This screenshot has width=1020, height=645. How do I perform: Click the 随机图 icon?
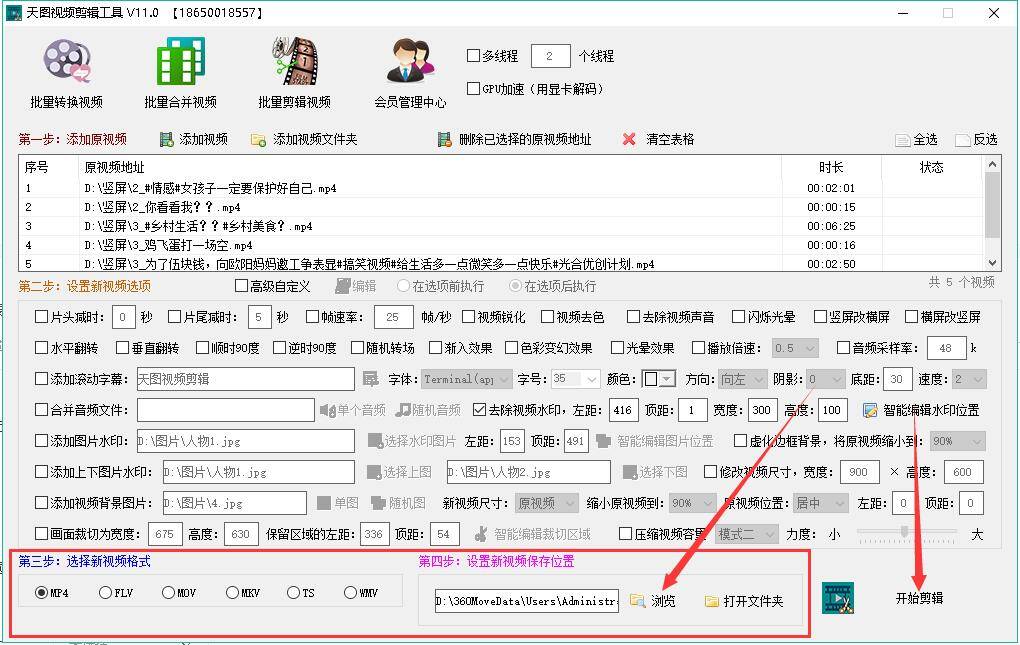tap(378, 503)
